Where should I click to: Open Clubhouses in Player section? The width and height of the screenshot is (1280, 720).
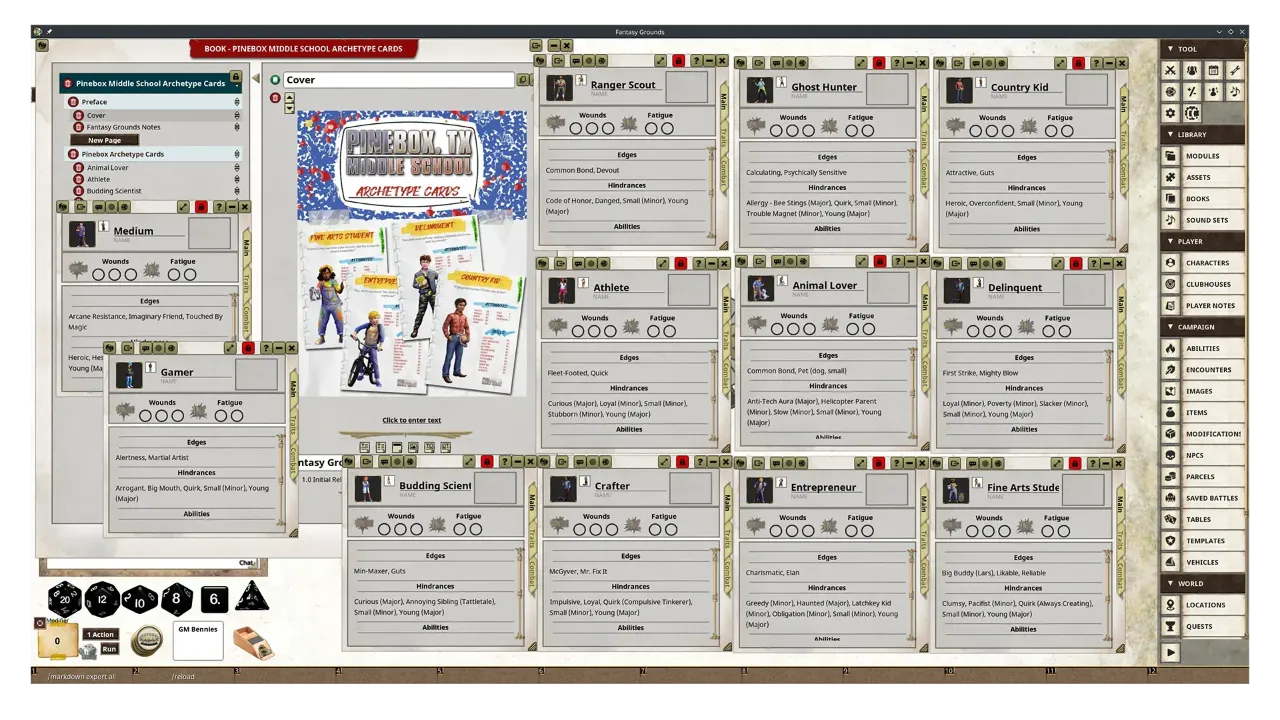[1204, 284]
